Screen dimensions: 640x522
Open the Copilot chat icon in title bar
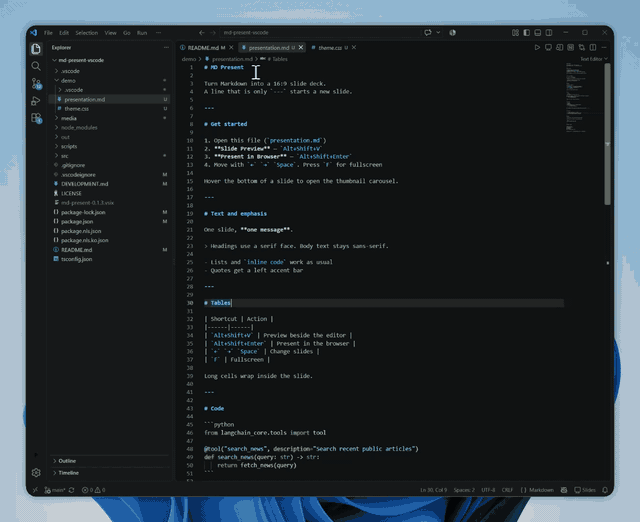point(428,33)
